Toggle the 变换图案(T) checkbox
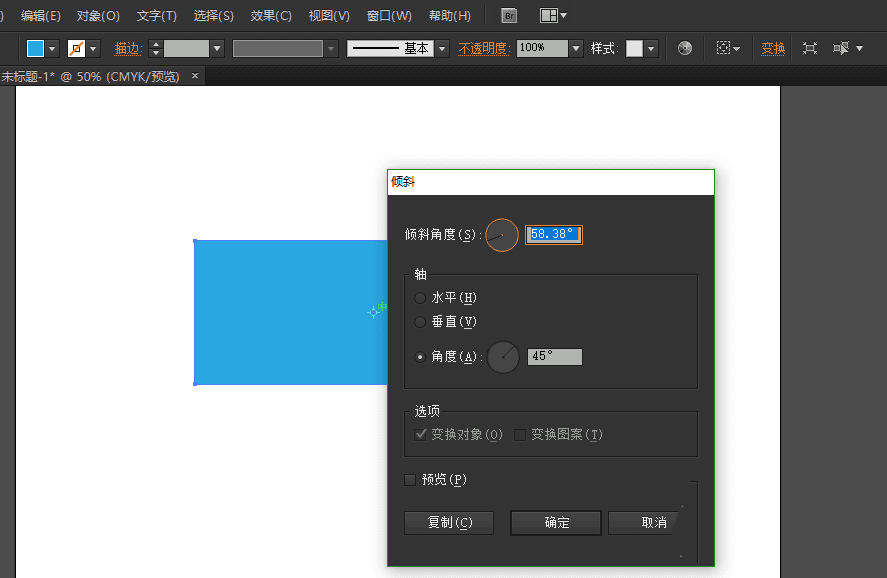 pos(520,434)
